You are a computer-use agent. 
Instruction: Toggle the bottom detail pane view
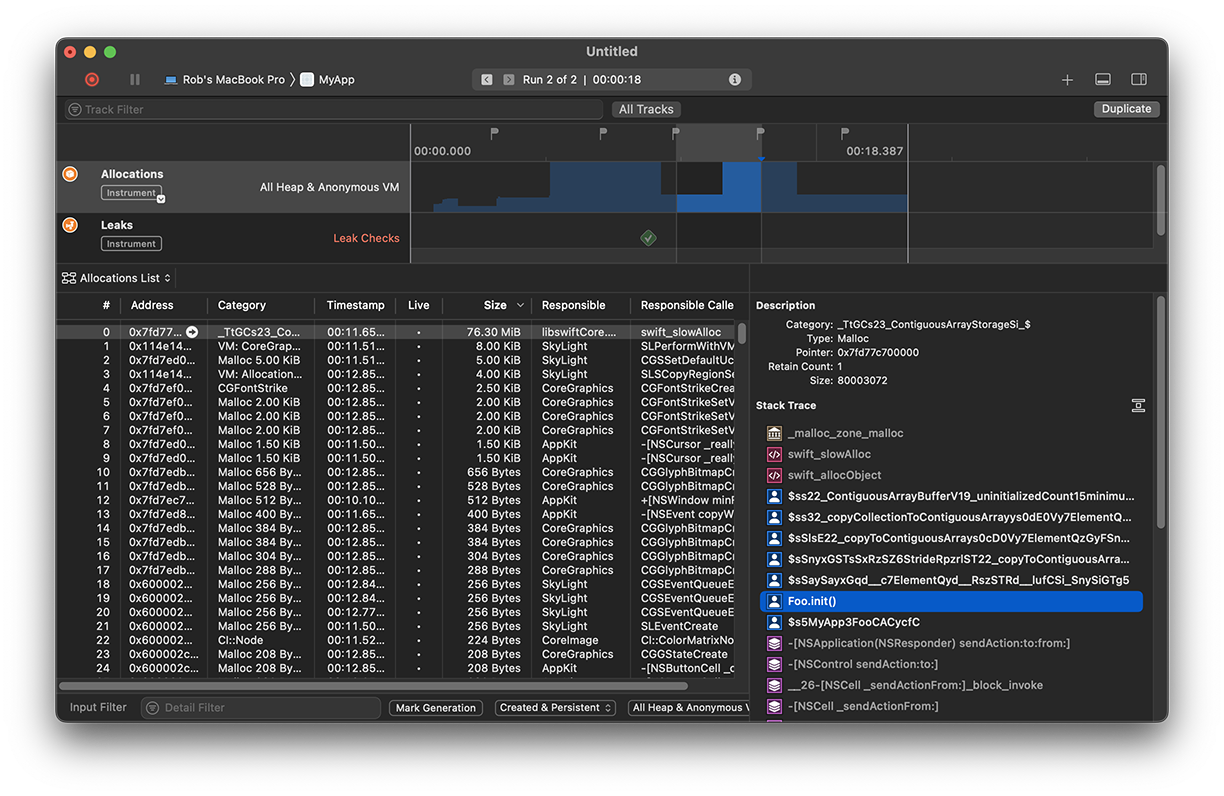point(1103,80)
